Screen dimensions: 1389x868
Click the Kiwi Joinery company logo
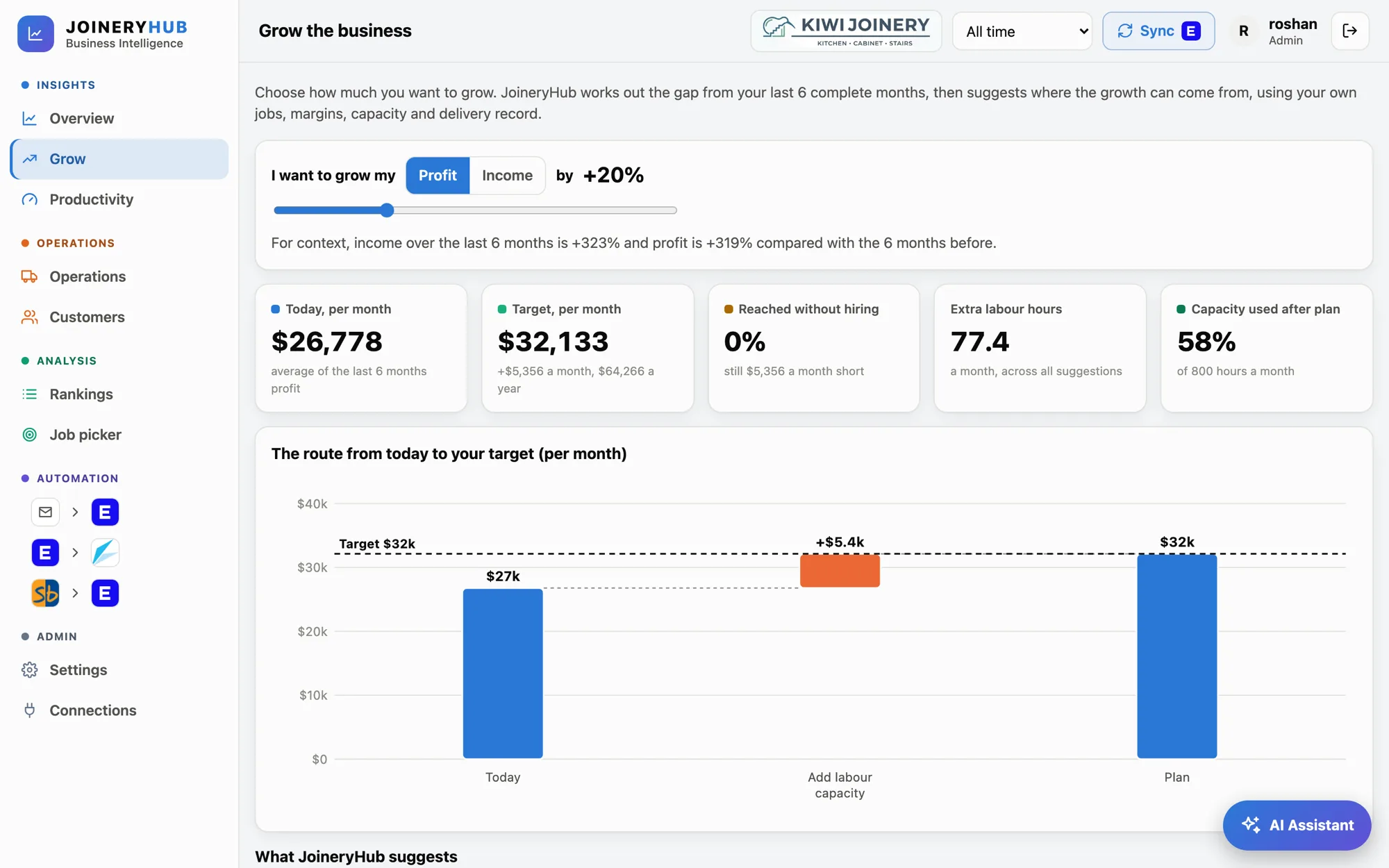(x=846, y=31)
